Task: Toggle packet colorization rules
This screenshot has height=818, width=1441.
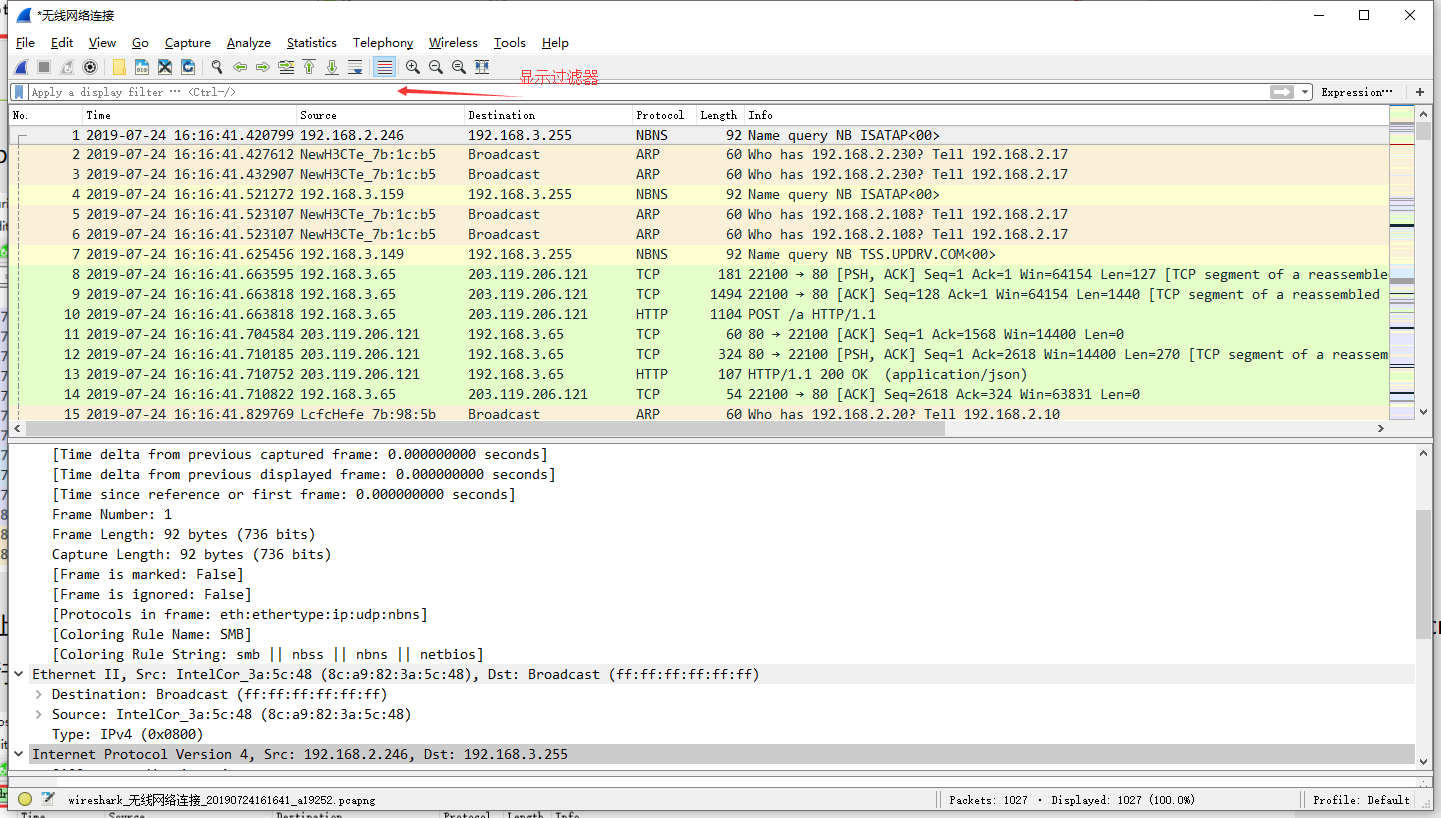Action: click(384, 67)
